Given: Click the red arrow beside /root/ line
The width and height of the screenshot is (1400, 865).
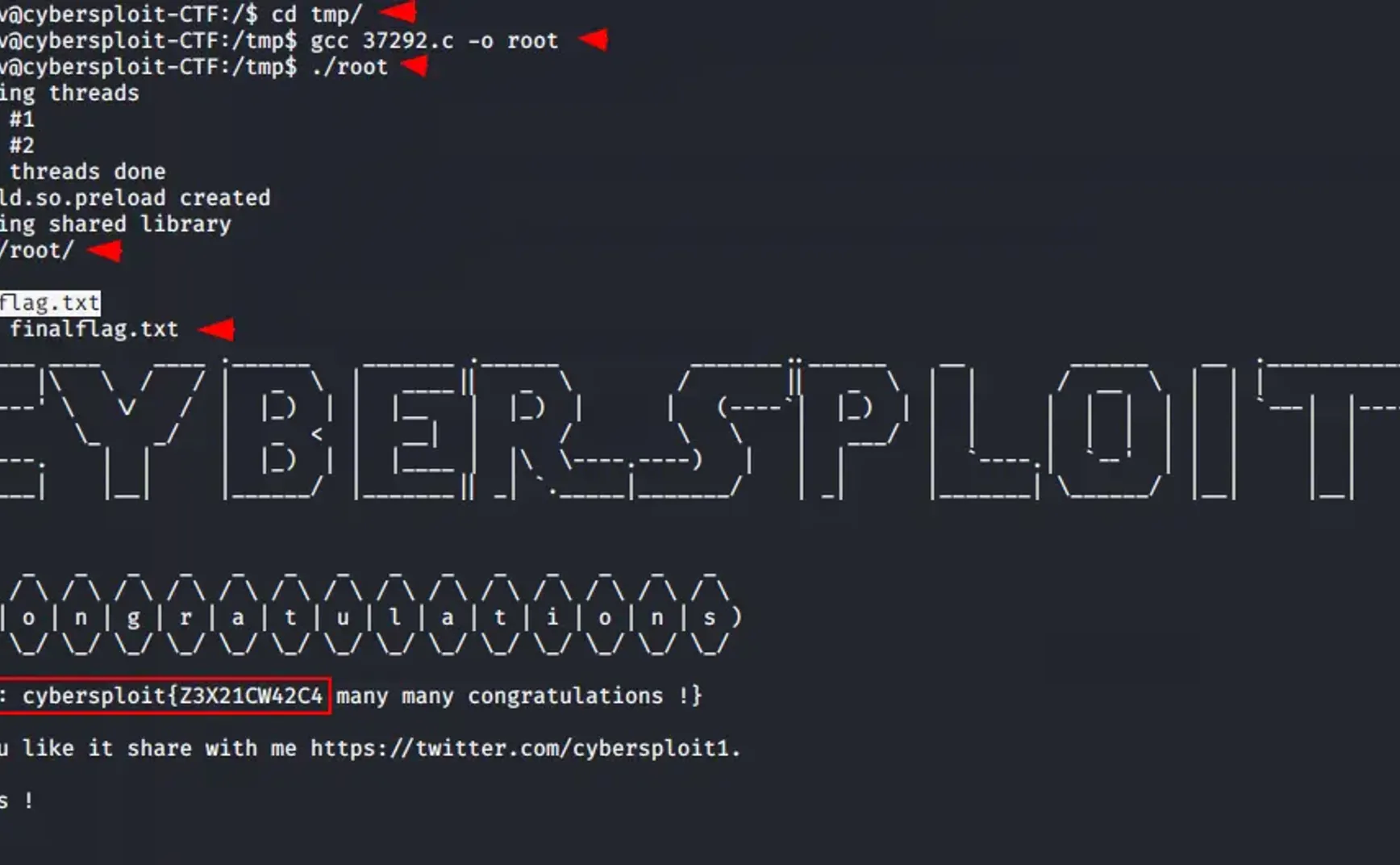Looking at the screenshot, I should 105,251.
